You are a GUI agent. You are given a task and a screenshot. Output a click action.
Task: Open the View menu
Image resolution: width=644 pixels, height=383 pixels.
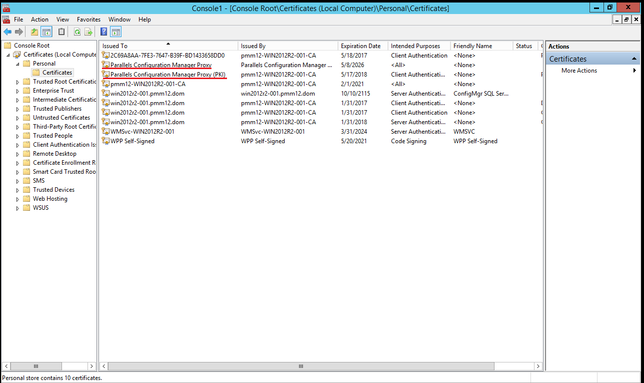click(62, 19)
